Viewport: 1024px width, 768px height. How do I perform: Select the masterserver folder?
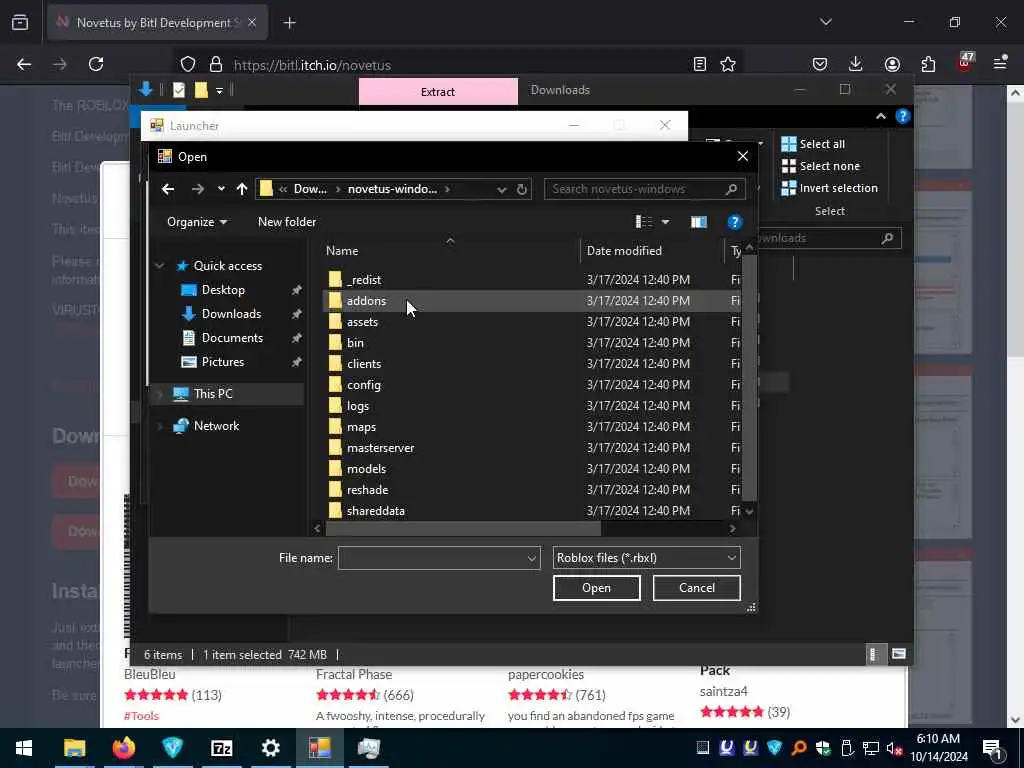pyautogui.click(x=380, y=448)
